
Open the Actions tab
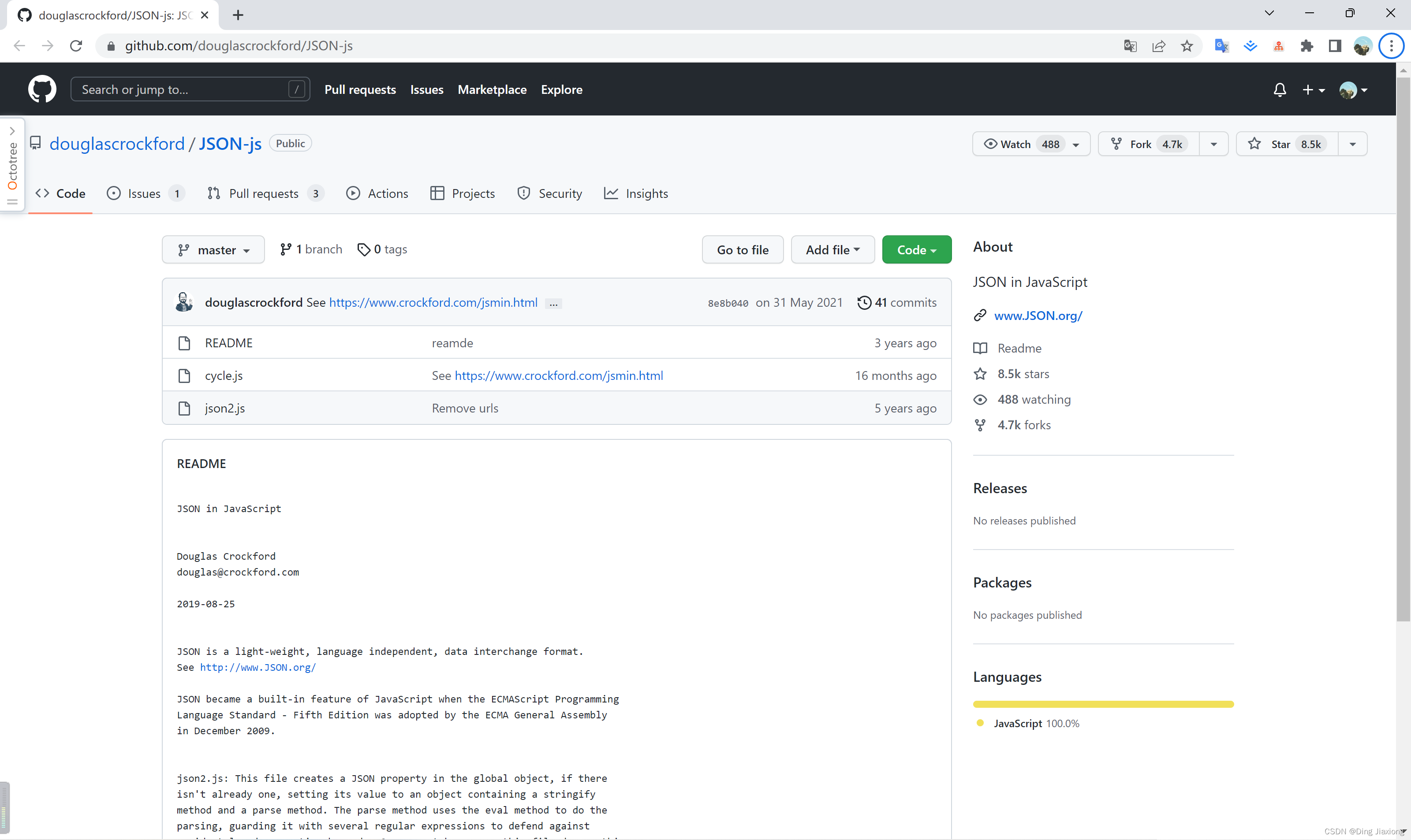tap(377, 193)
